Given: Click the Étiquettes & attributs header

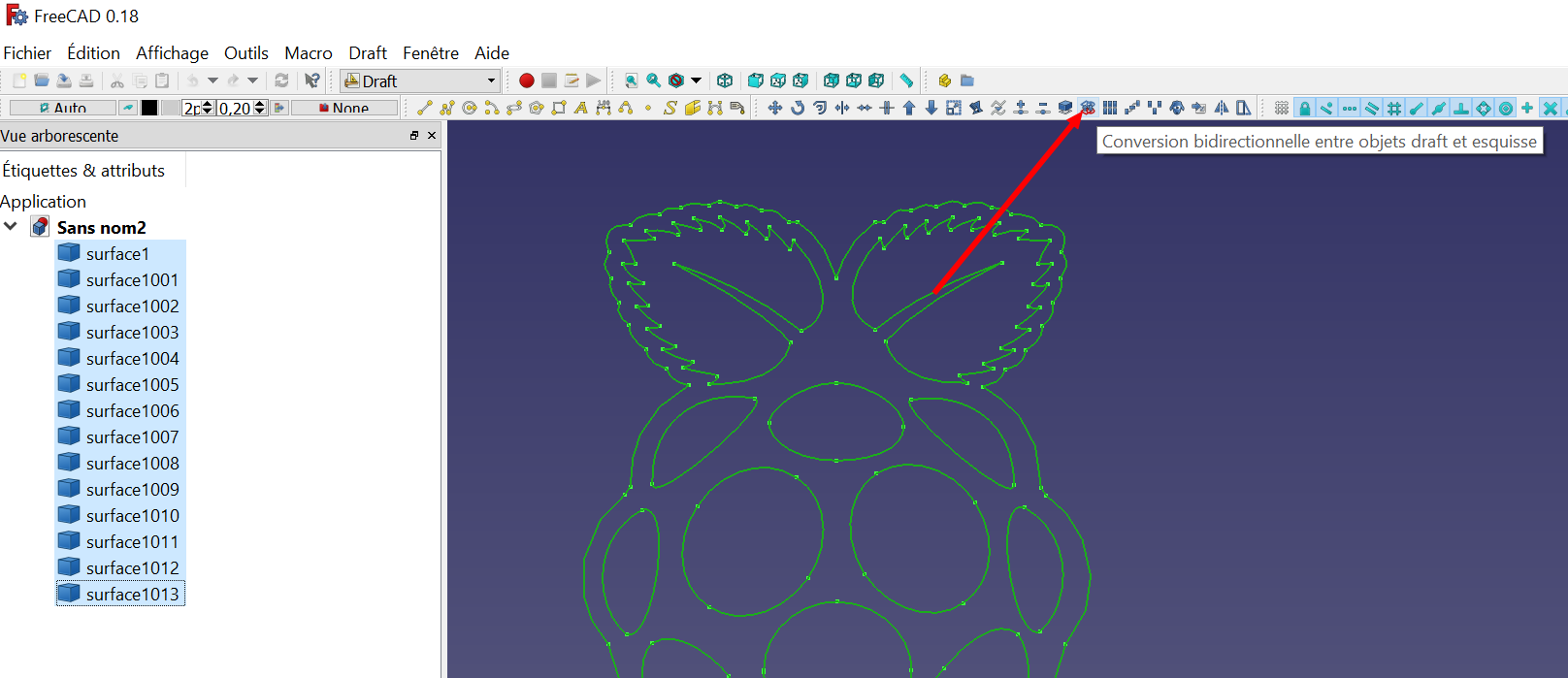Looking at the screenshot, I should click(x=83, y=171).
